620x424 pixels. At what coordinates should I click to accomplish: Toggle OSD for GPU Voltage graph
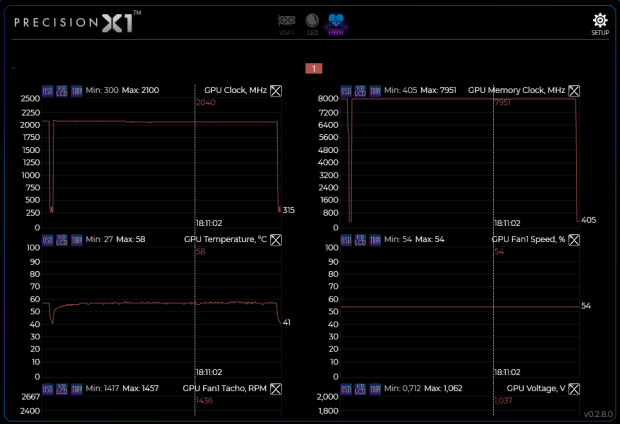point(346,389)
